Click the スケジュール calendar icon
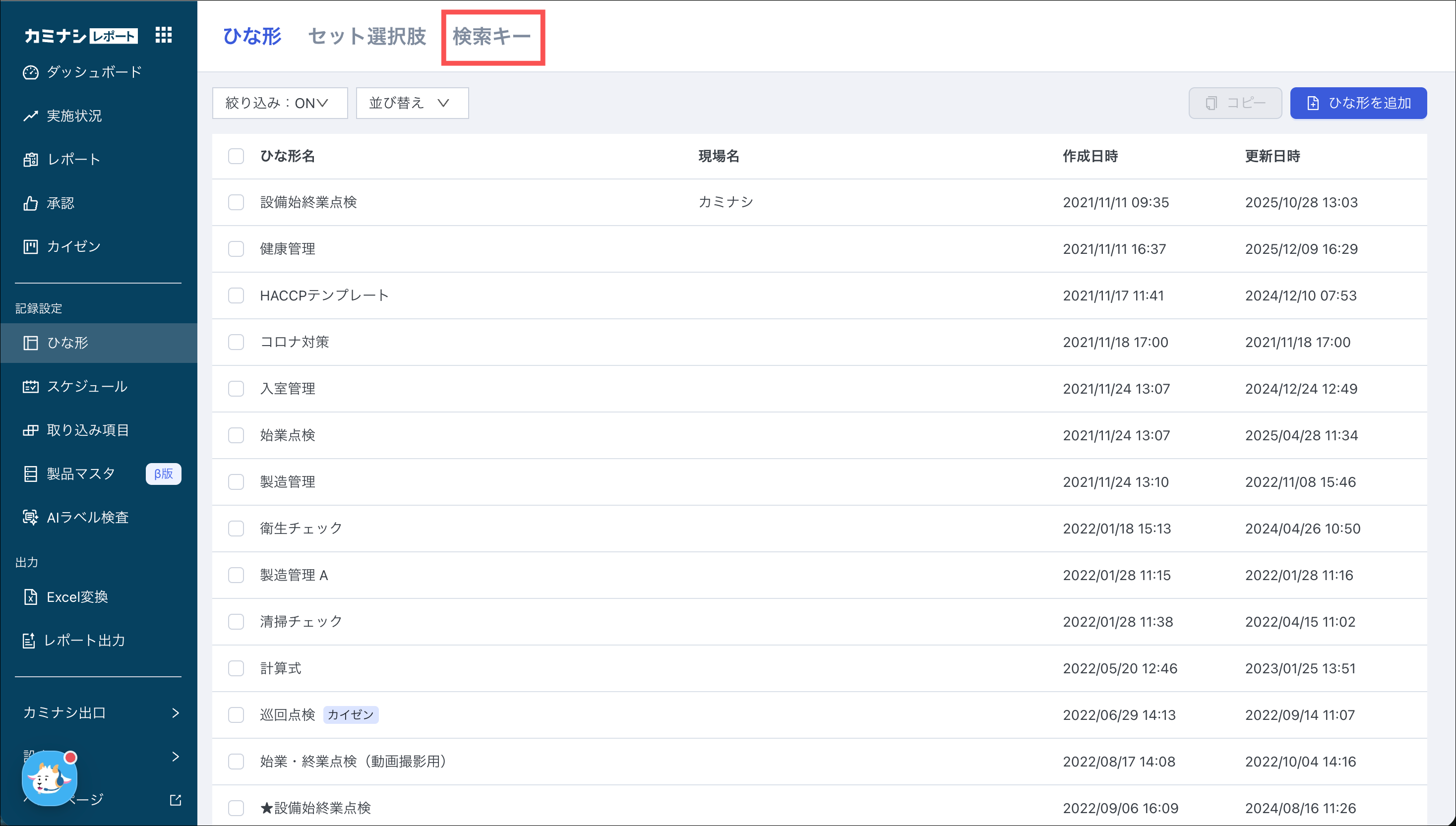 click(31, 387)
